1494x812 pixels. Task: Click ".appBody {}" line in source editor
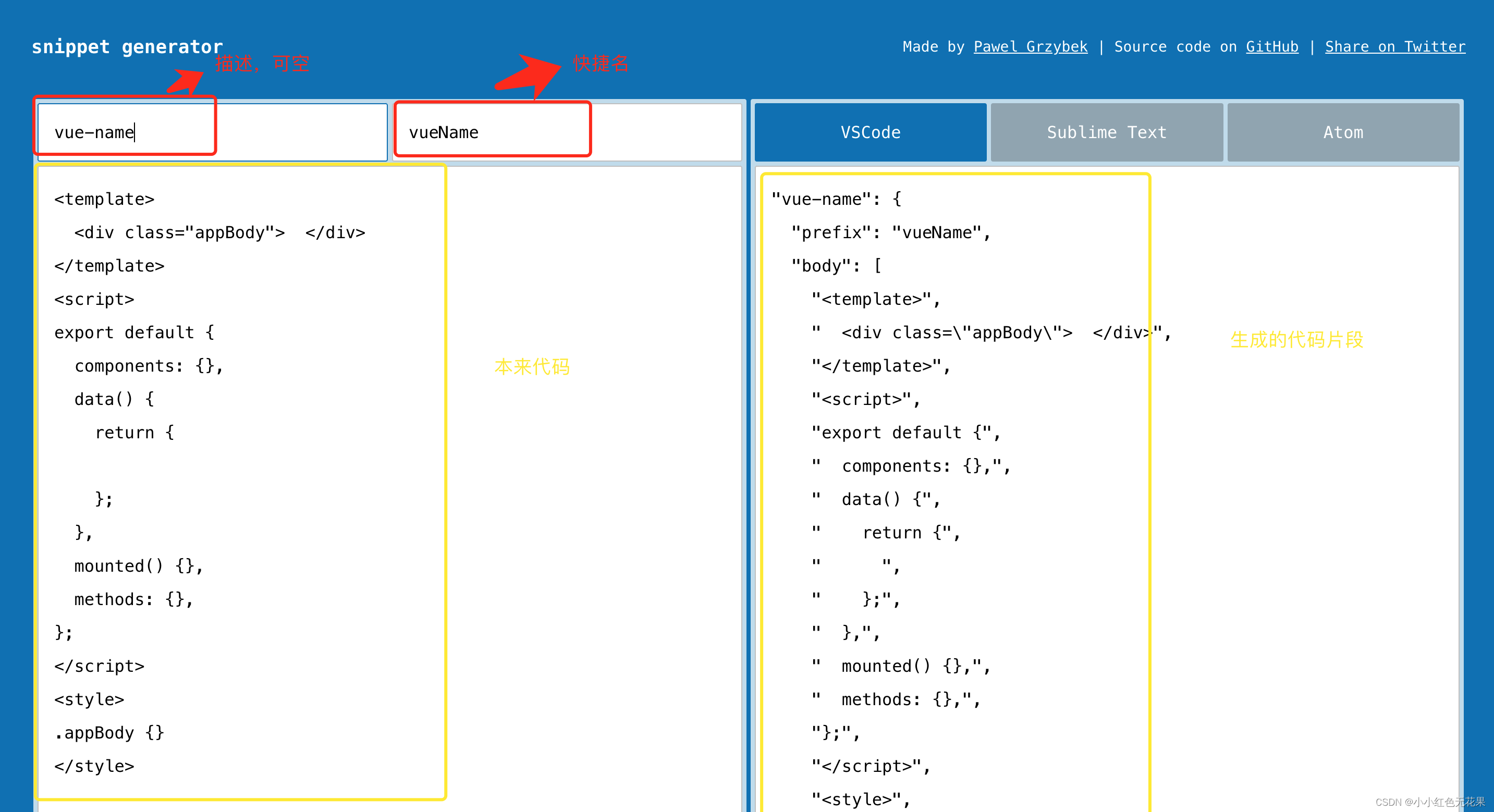click(x=109, y=733)
